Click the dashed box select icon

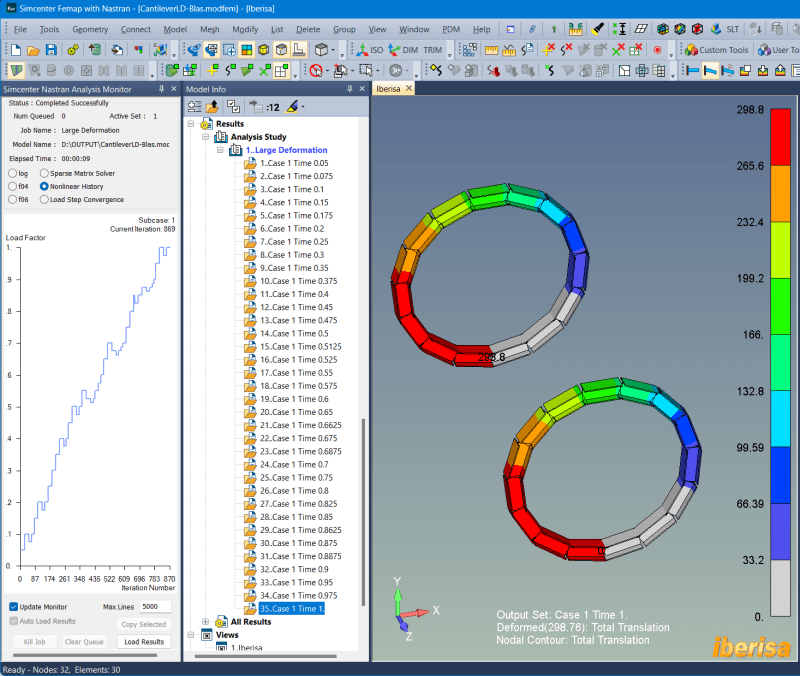pos(365,70)
